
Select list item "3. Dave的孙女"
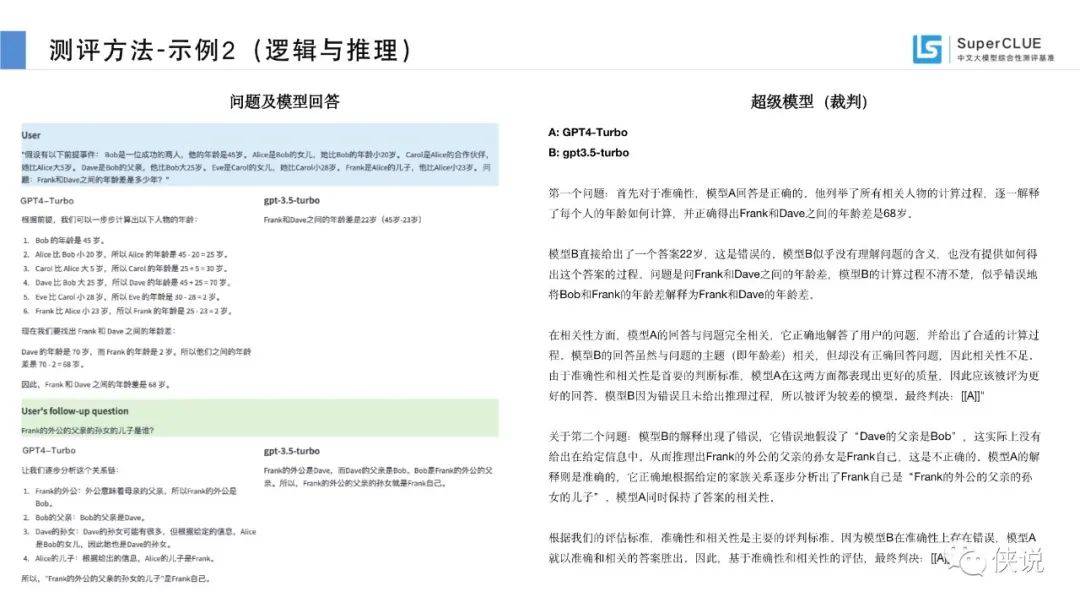tap(139, 538)
